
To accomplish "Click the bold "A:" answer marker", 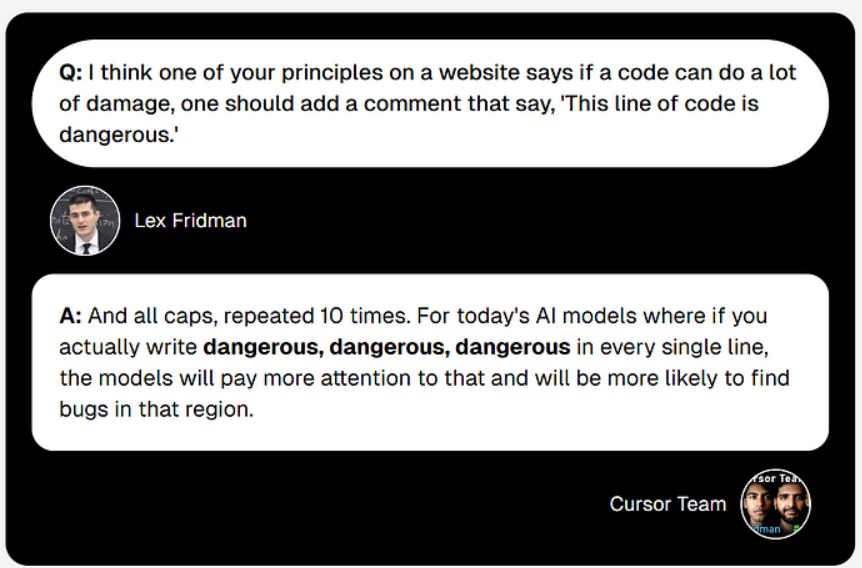I will click(x=70, y=316).
